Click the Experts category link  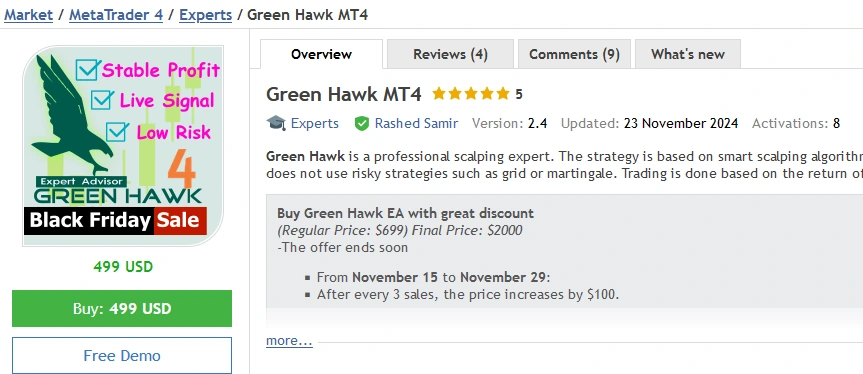(315, 123)
